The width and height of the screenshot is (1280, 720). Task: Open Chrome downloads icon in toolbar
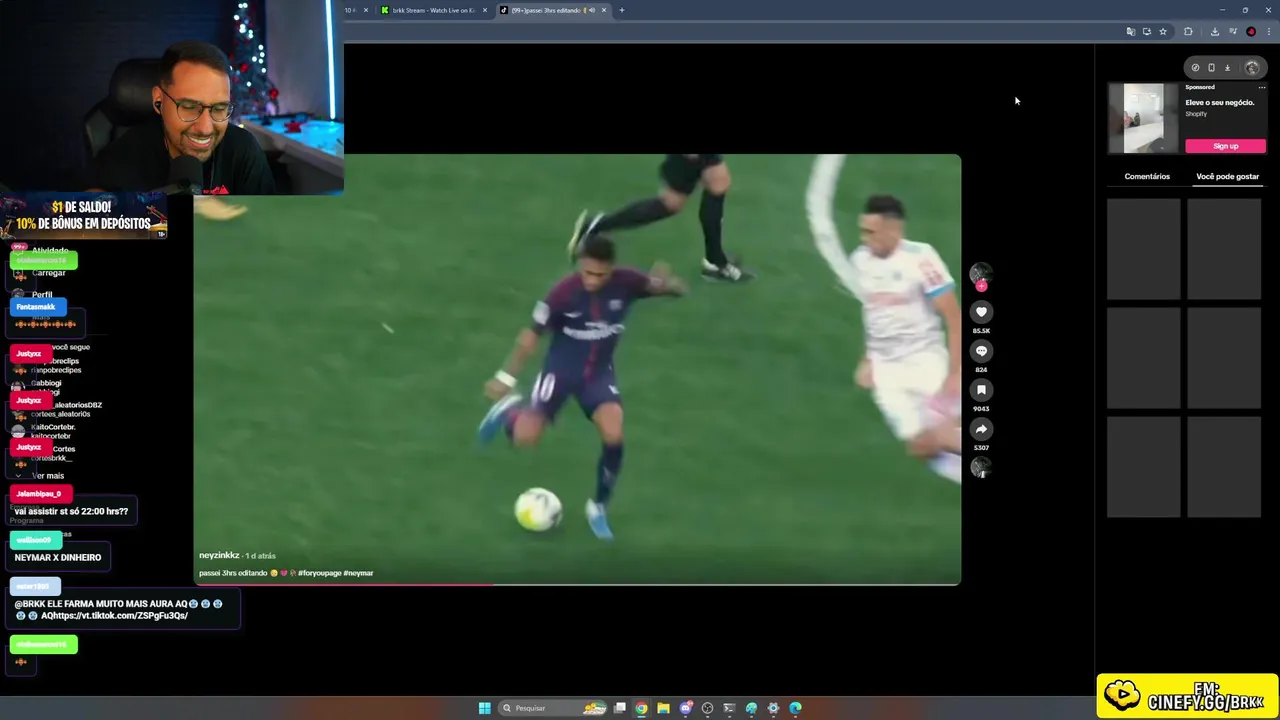(x=1214, y=32)
